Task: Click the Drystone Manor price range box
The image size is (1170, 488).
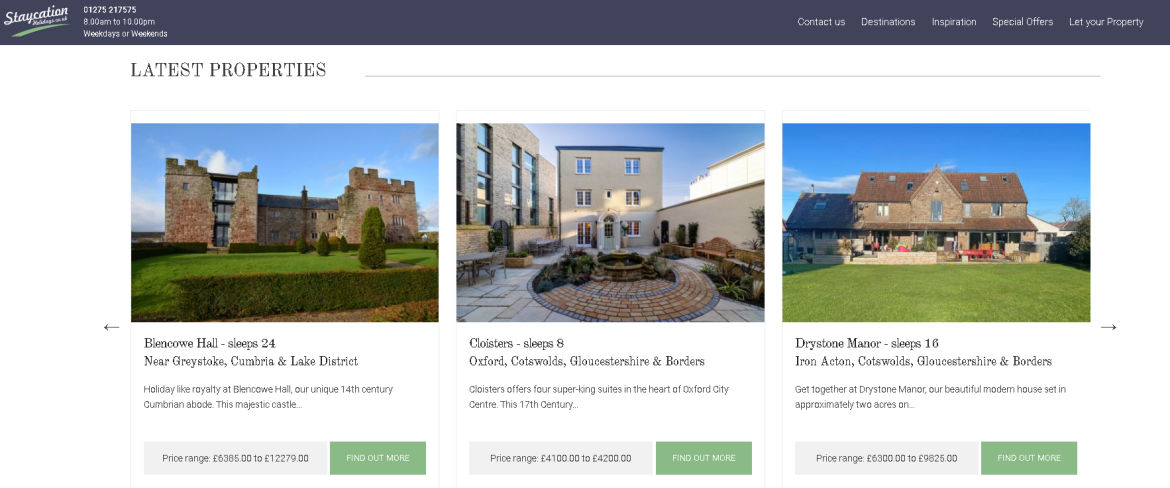Action: tap(886, 458)
